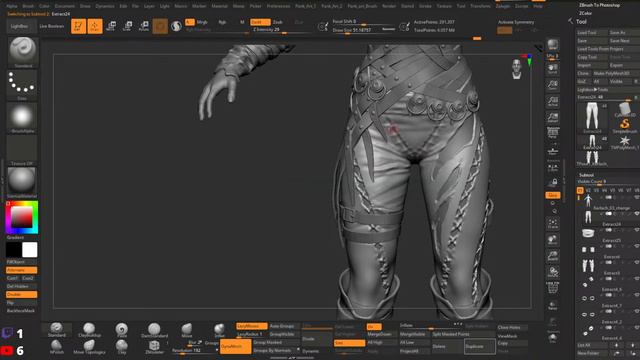This screenshot has width=640, height=360.
Task: Click the sculptris pro sphere icon
Action: point(176,26)
